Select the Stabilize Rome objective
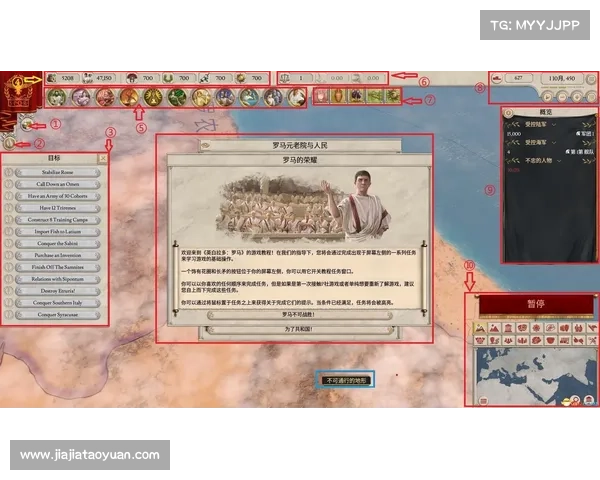The image size is (600, 480). 57,172
